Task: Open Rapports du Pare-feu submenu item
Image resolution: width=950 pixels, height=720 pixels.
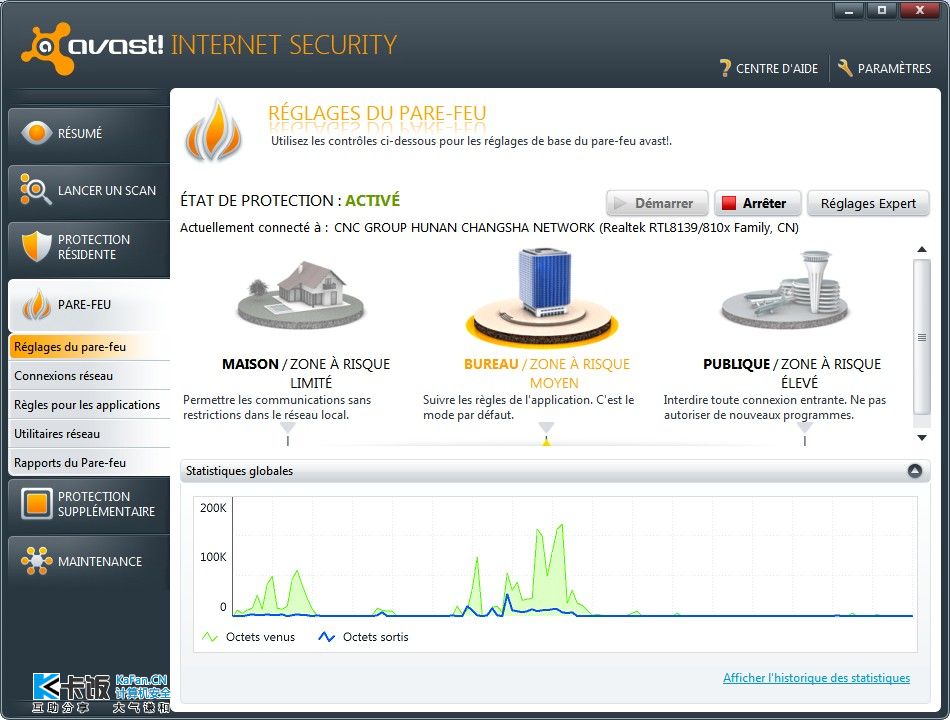Action: pos(89,462)
